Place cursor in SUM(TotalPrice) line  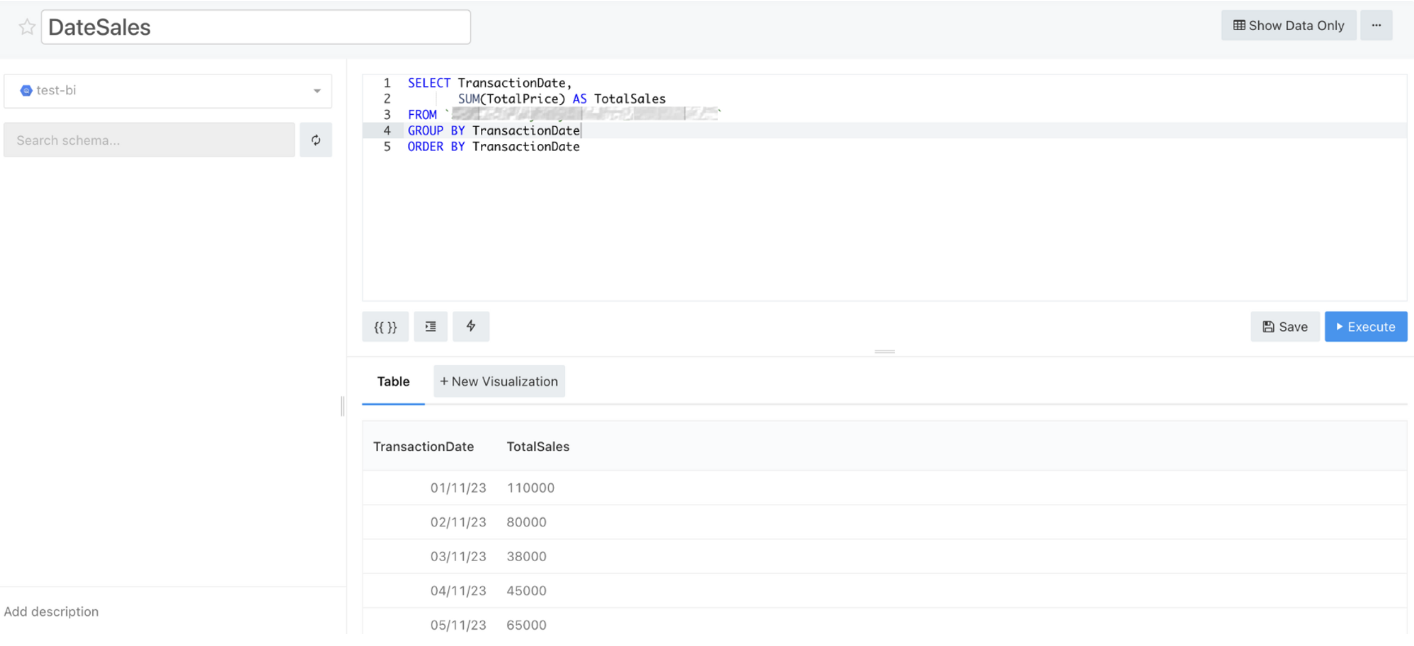pyautogui.click(x=562, y=99)
